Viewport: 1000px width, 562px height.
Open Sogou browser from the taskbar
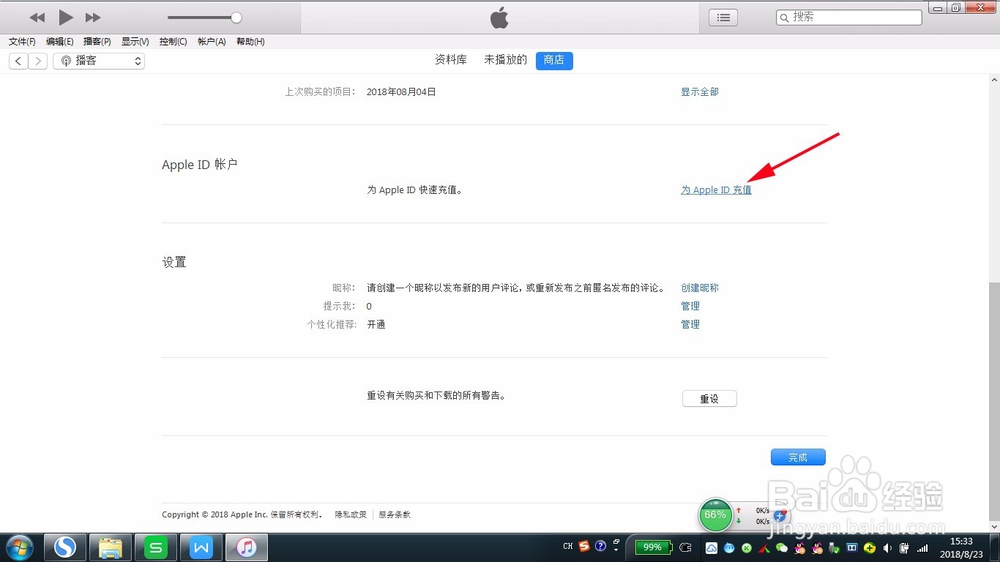(64, 547)
